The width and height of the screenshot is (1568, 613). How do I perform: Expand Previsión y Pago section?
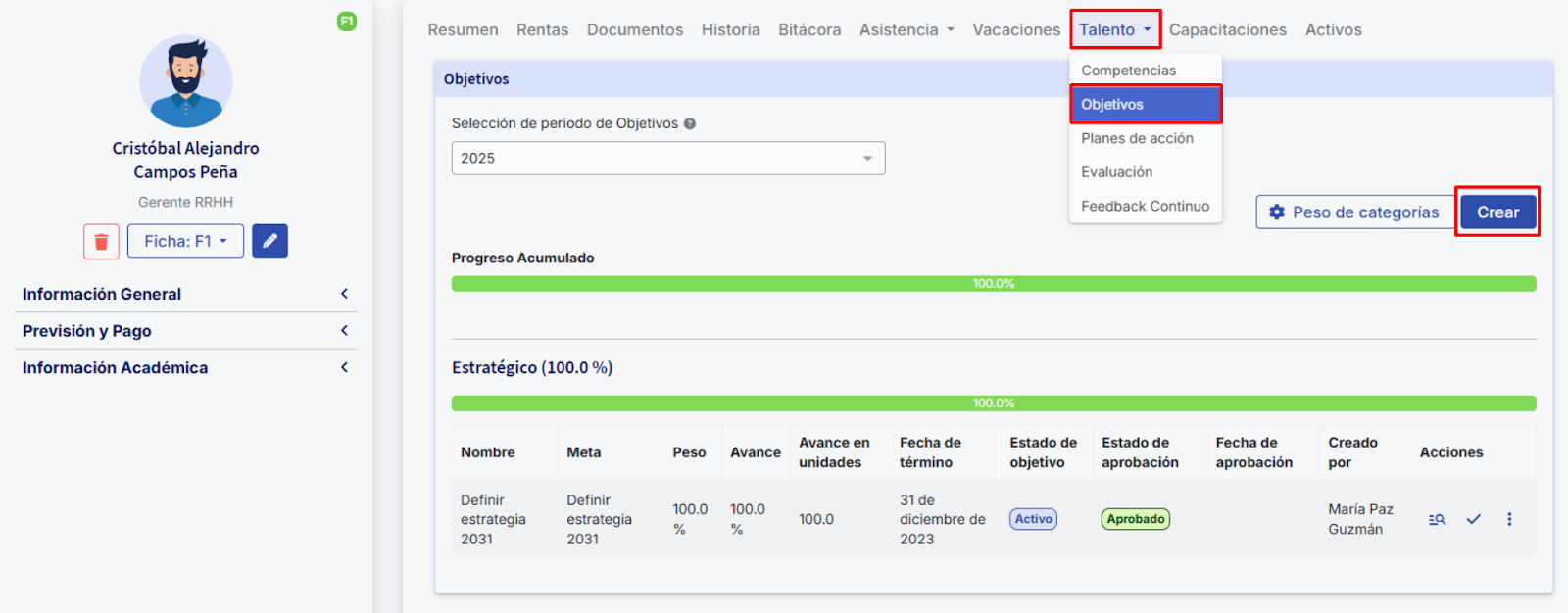pos(185,331)
